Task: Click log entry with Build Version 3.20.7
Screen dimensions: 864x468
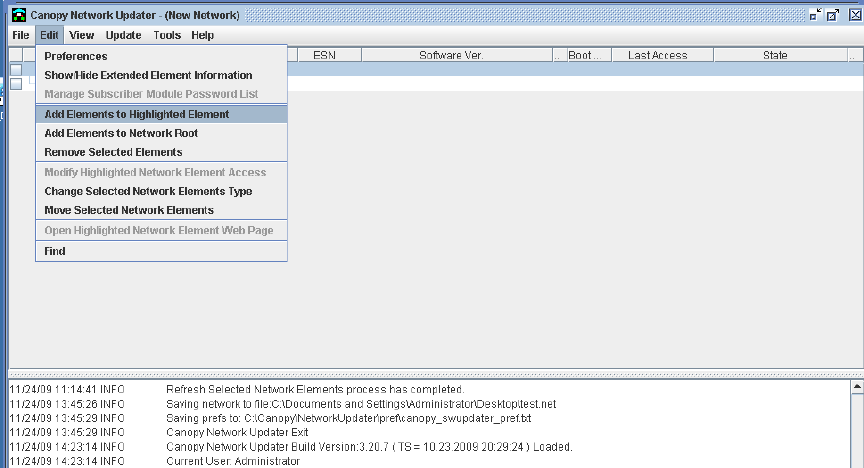Action: click(369, 447)
